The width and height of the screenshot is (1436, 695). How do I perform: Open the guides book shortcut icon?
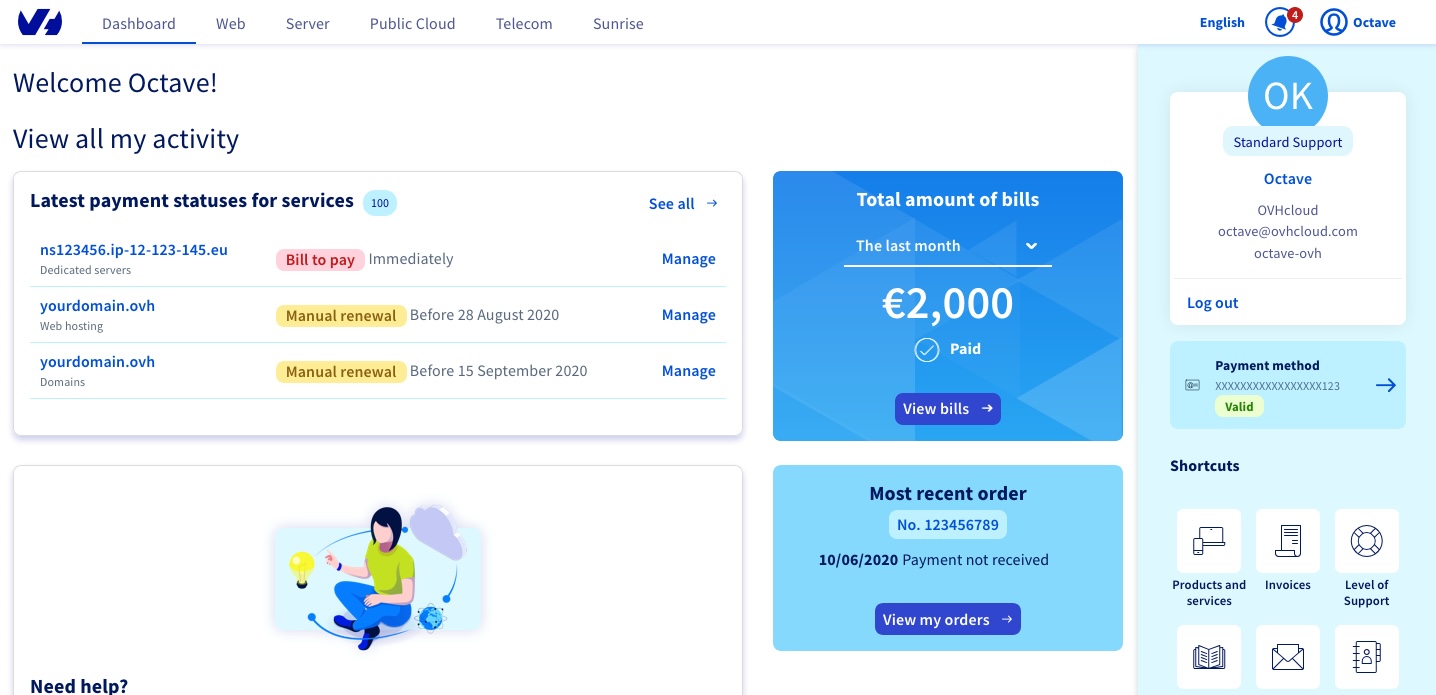(x=1209, y=657)
